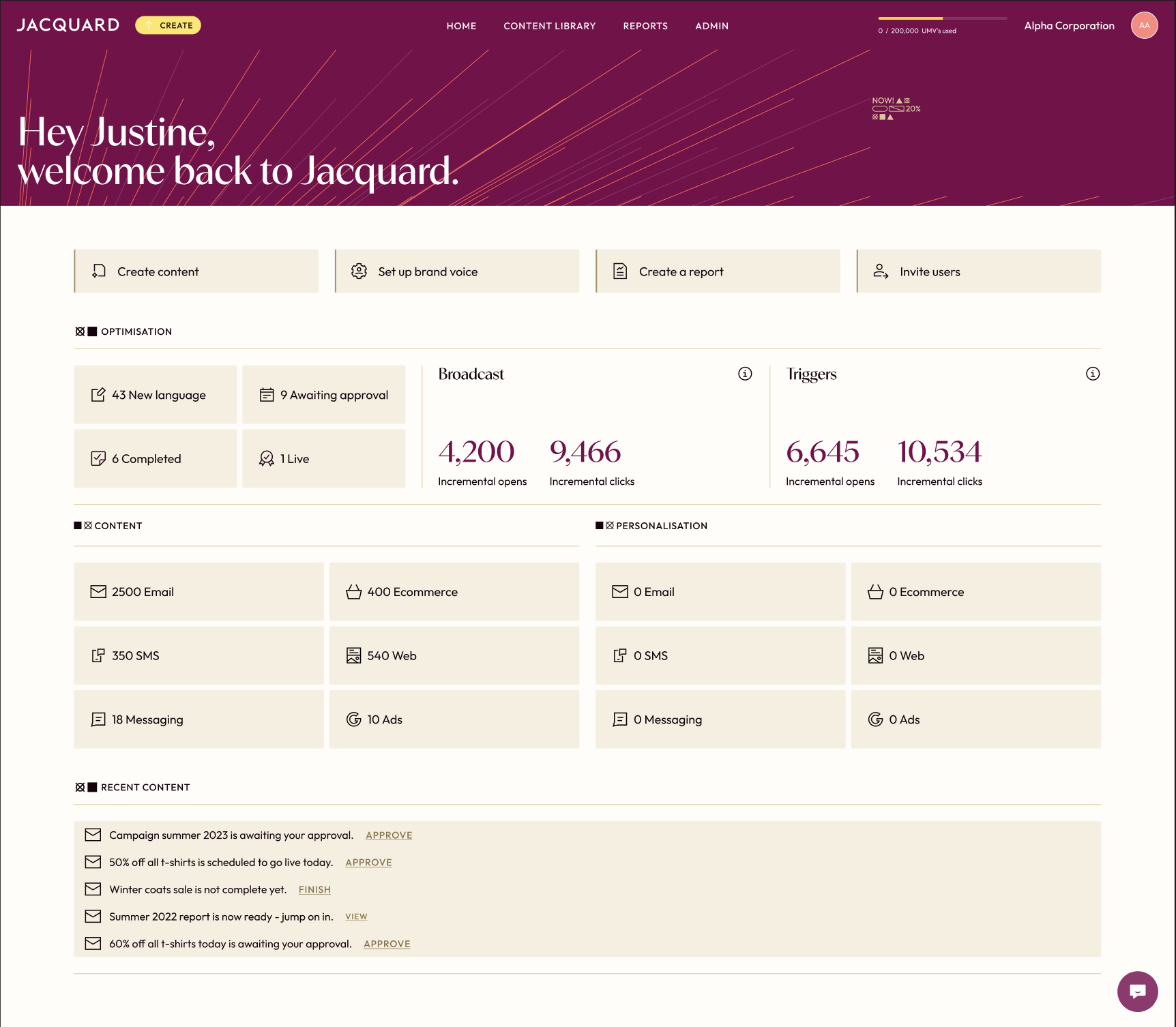Open the 18 Messaging content label
Screen dimensions: 1176x1027
pyautogui.click(x=147, y=719)
